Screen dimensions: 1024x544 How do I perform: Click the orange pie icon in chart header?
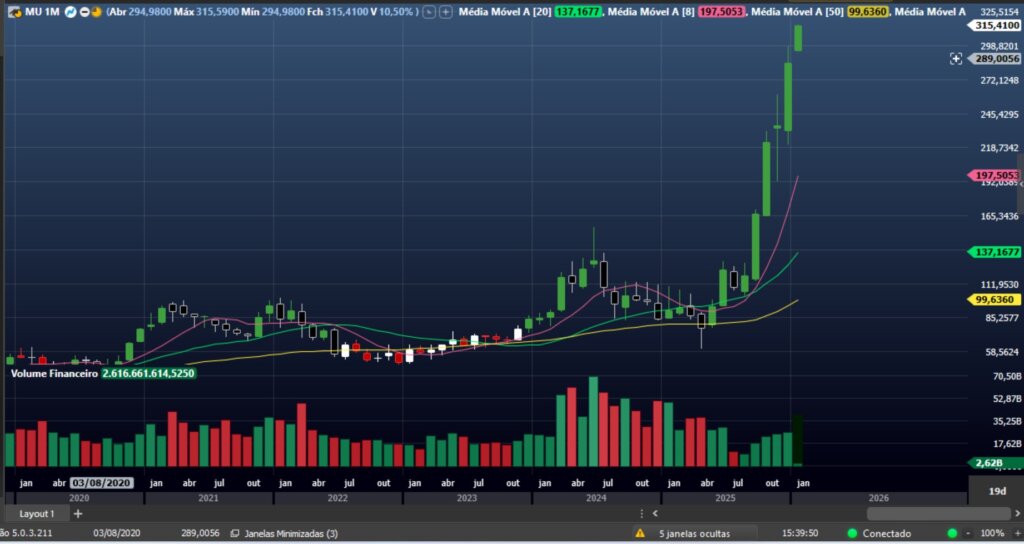(97, 12)
